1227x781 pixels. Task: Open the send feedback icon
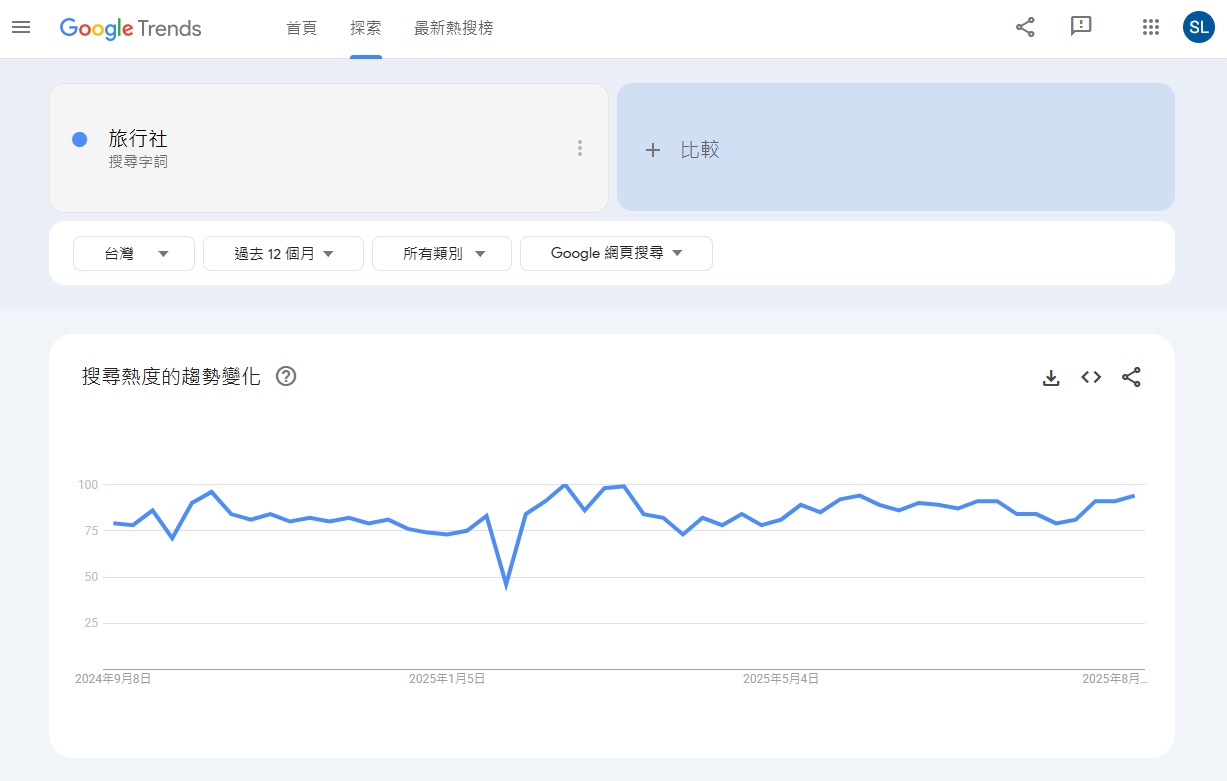(1081, 27)
